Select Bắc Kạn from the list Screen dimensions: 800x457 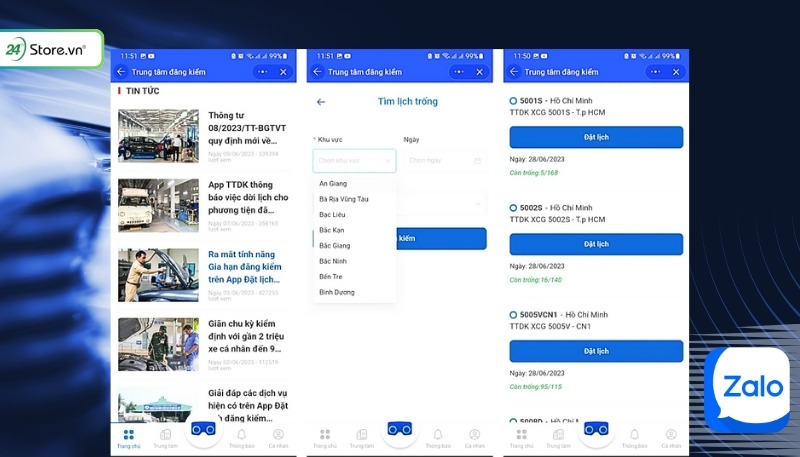[355, 230]
